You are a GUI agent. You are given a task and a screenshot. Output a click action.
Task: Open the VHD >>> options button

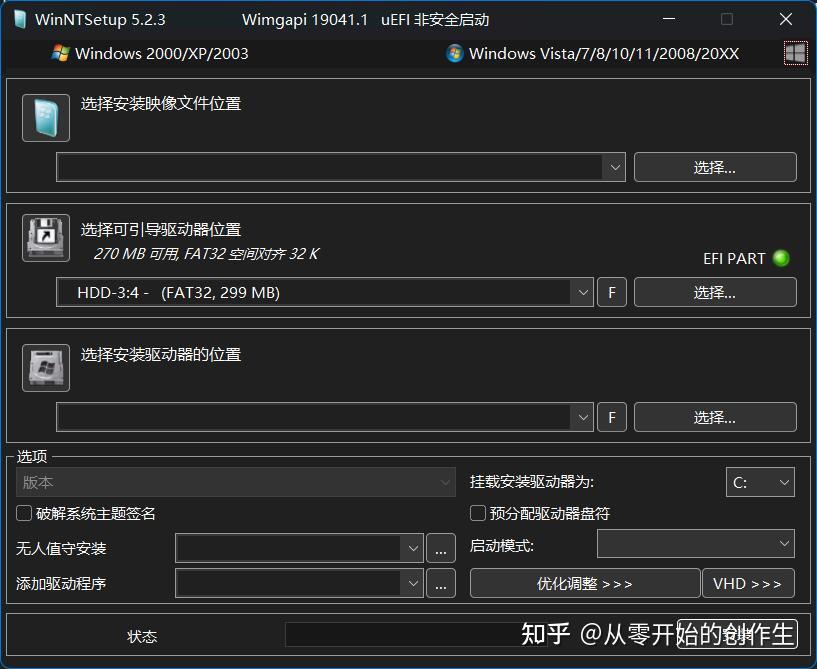[x=747, y=583]
